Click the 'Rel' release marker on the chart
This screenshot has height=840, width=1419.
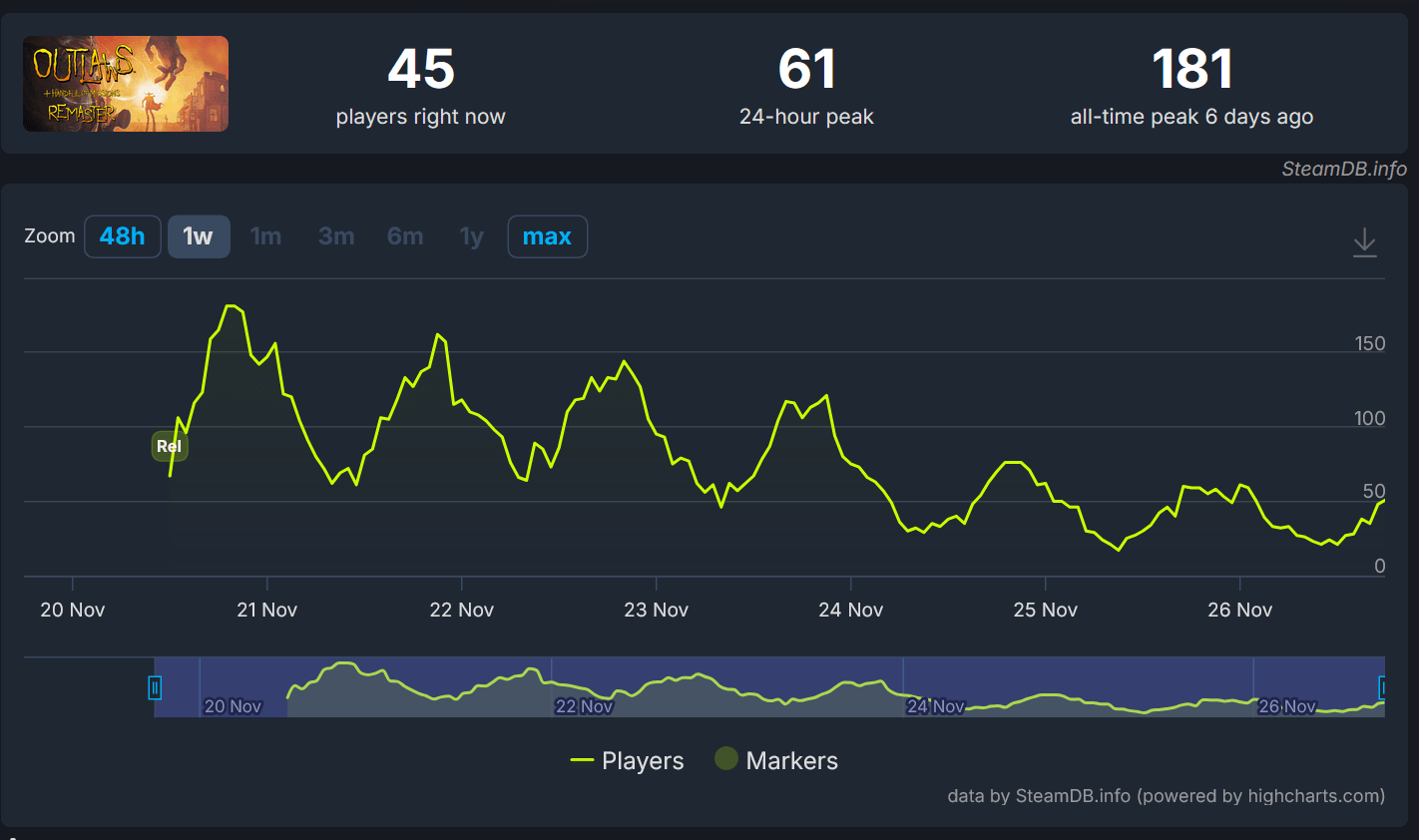coord(169,446)
